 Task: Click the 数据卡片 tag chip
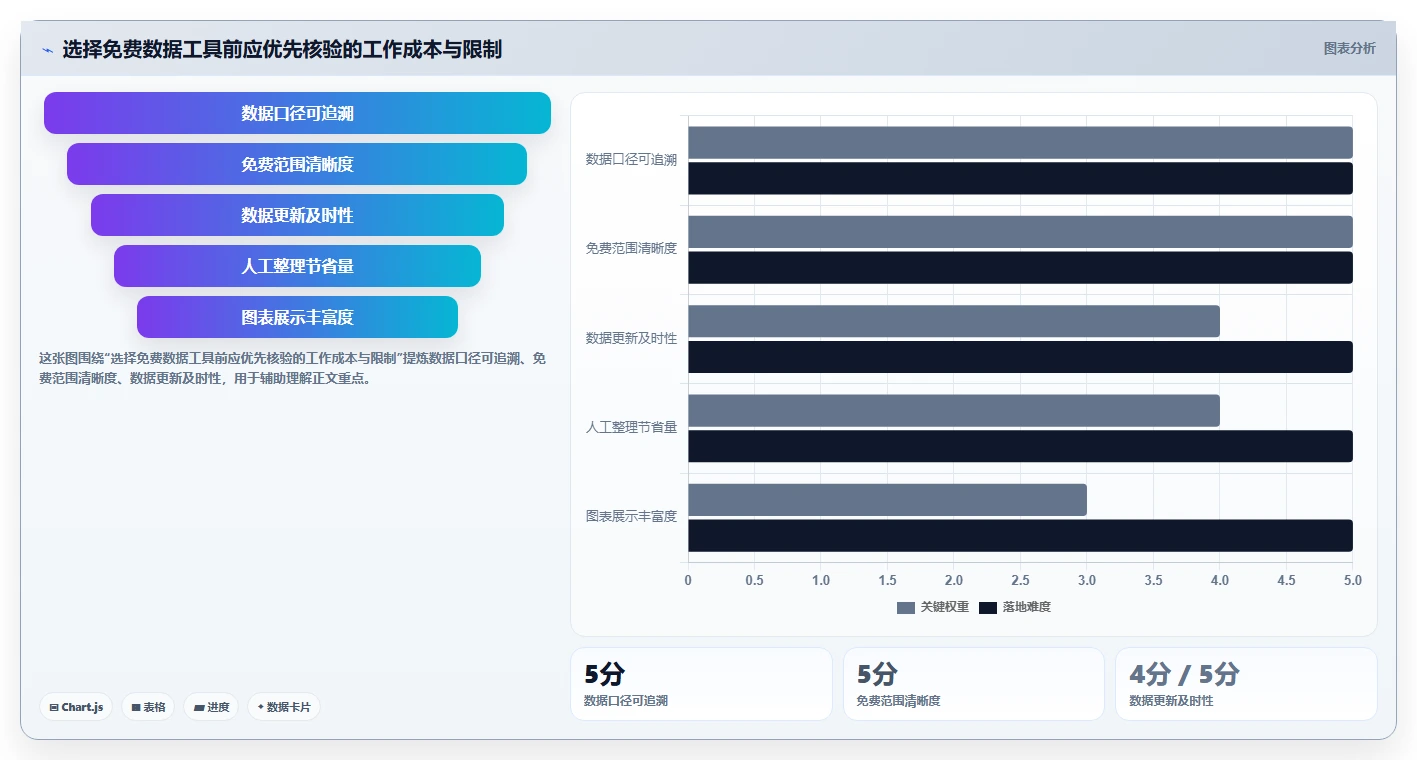[x=284, y=707]
